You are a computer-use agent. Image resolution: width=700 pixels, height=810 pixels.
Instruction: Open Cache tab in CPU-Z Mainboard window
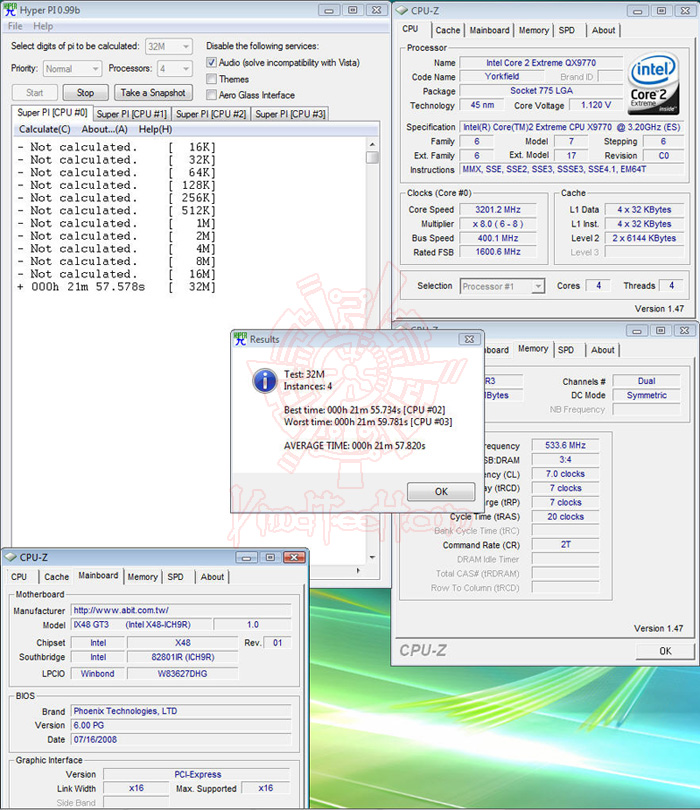pos(56,577)
